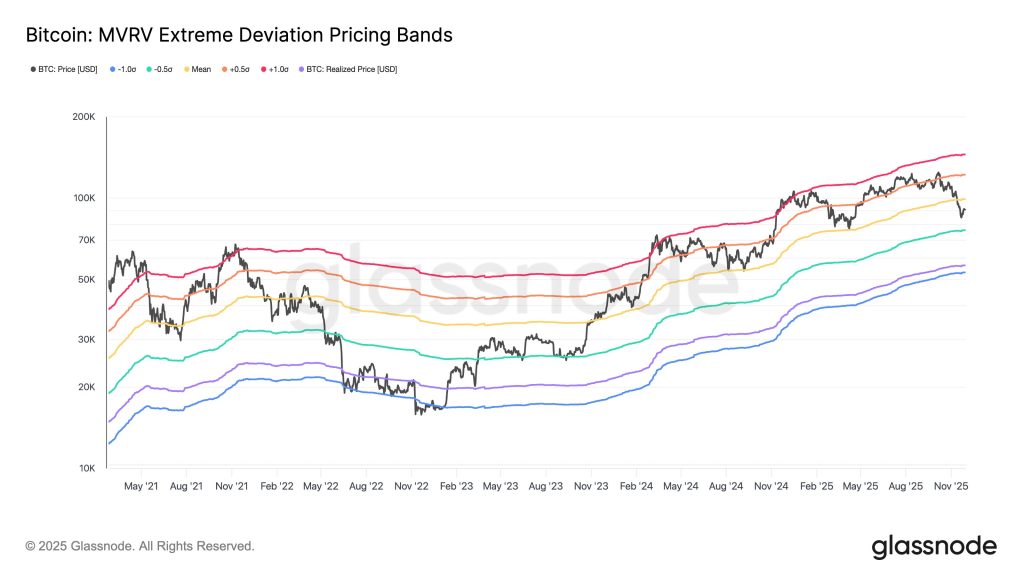This screenshot has width=1024, height=576.
Task: Click the 10K y-axis label
Action: point(86,468)
